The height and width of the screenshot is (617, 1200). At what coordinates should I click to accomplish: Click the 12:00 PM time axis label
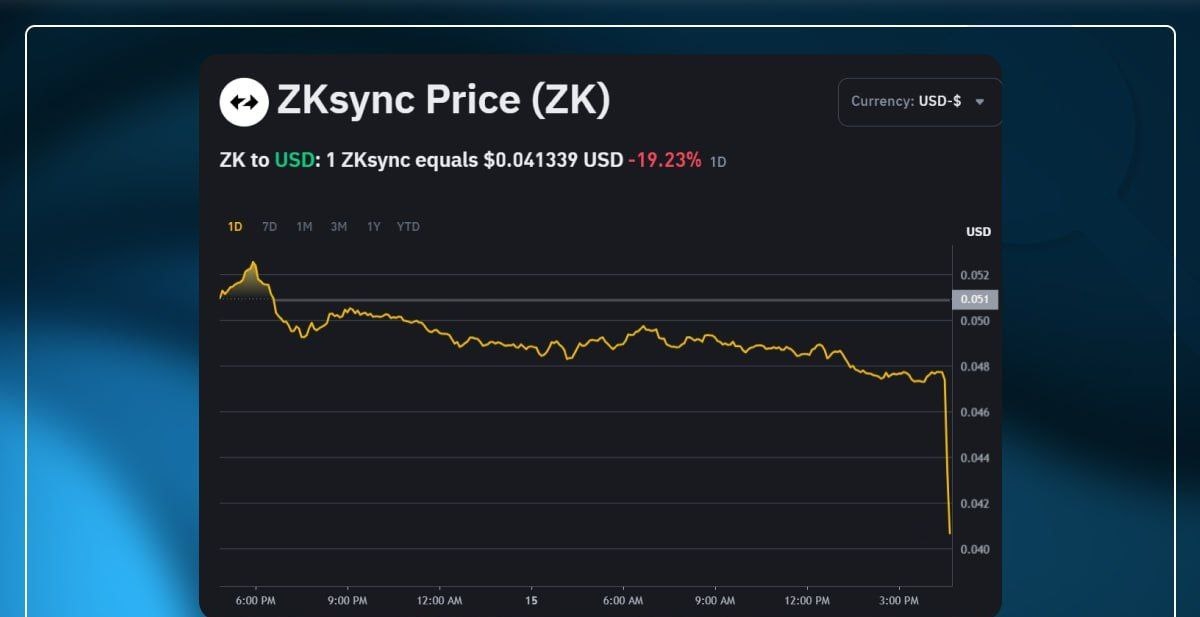point(807,601)
